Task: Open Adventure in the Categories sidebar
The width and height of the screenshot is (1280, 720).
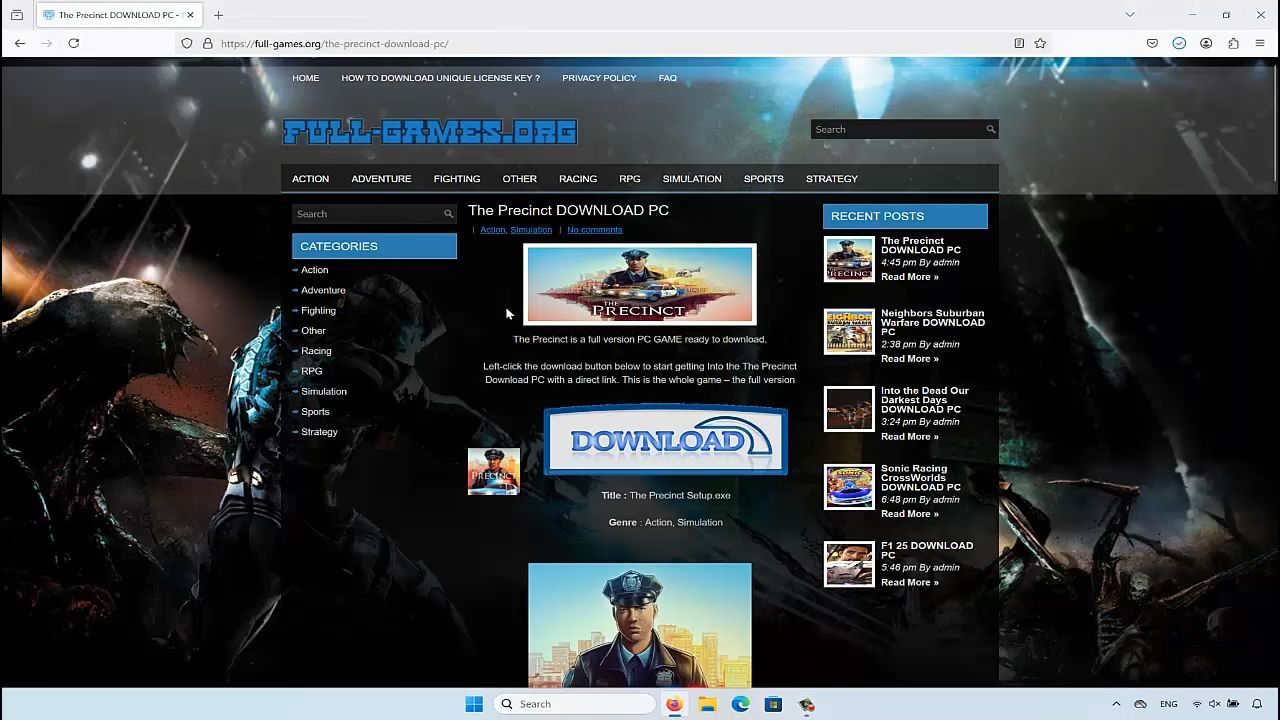Action: coord(323,290)
